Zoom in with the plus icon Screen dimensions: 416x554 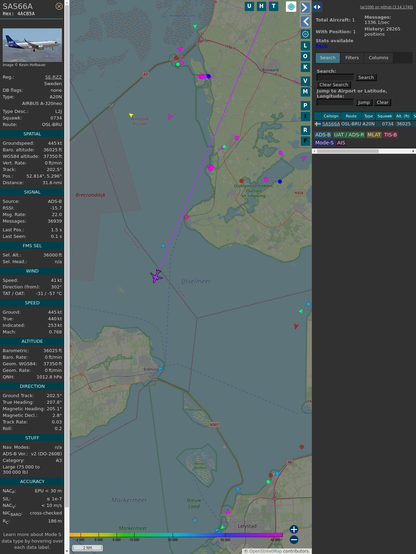click(294, 529)
